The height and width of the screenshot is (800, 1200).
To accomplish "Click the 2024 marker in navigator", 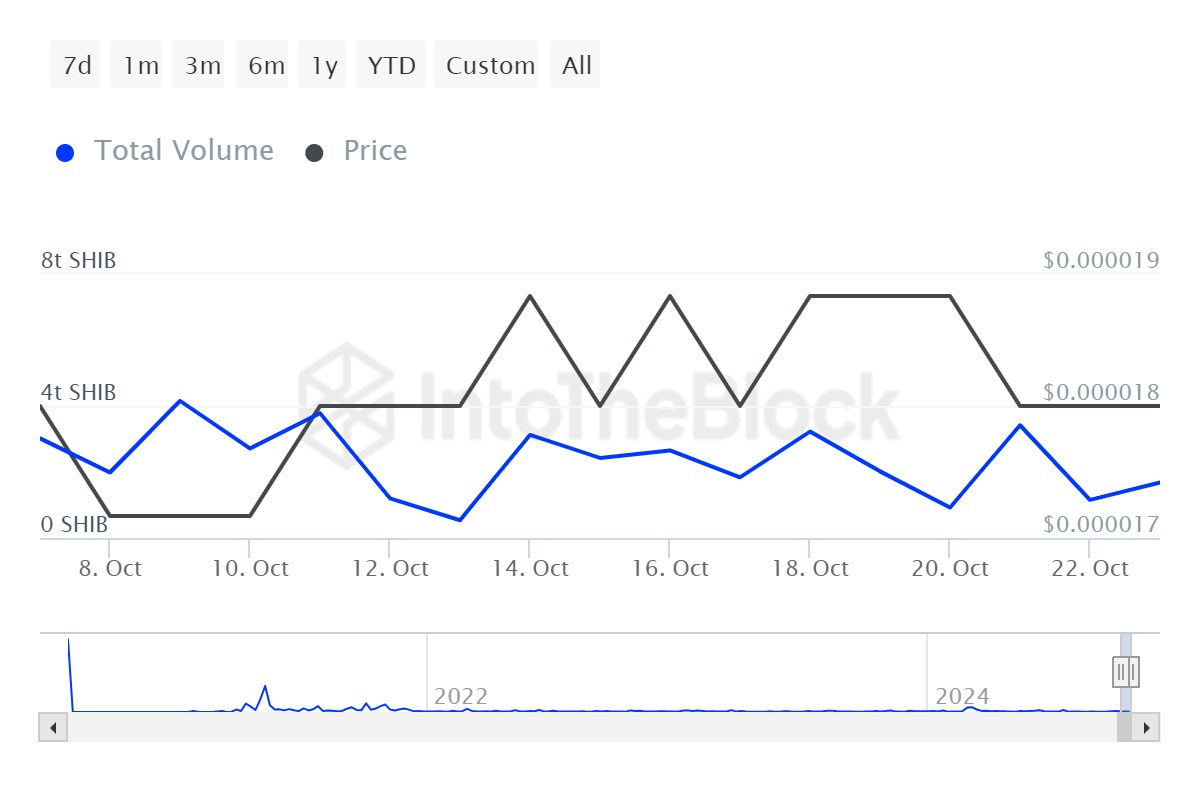I will click(962, 696).
